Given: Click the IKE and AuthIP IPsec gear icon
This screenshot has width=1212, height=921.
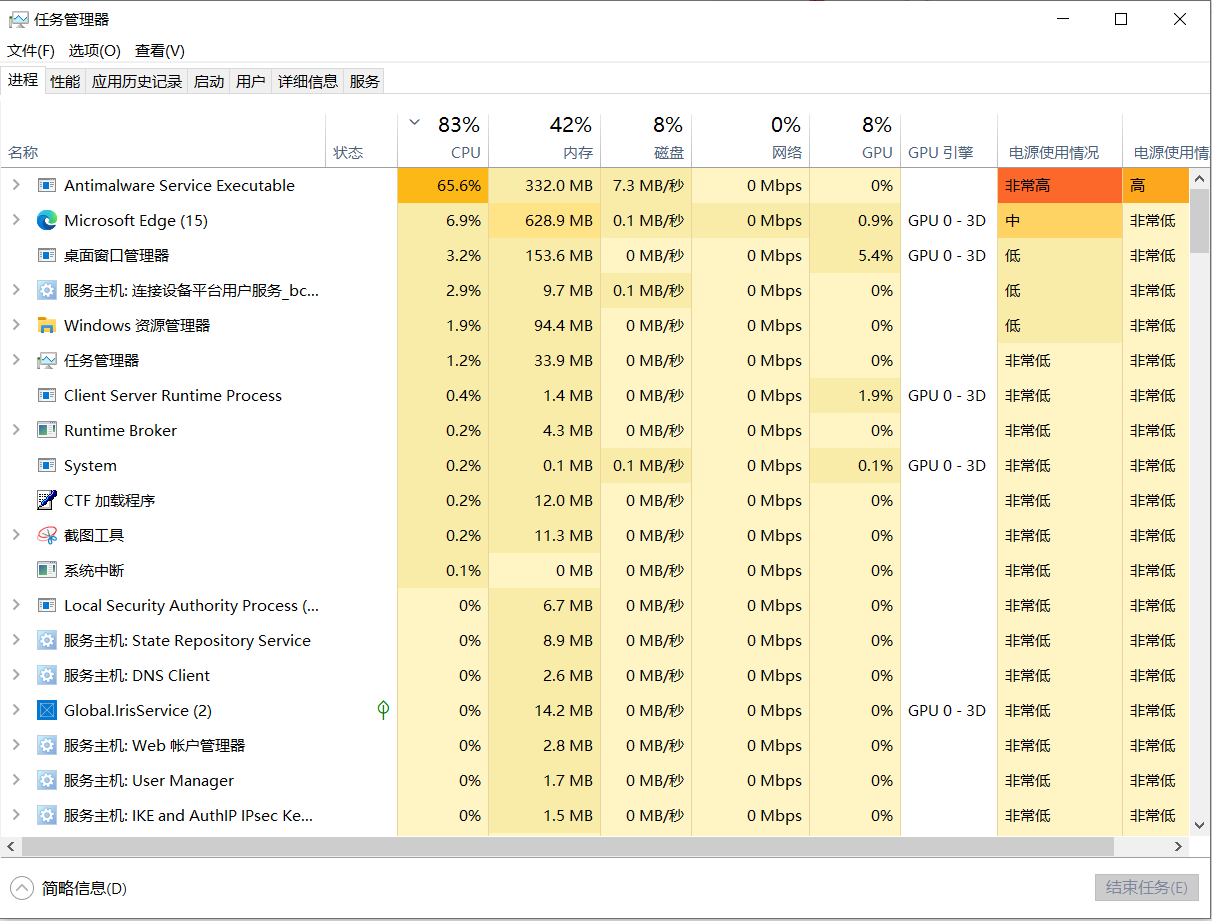Looking at the screenshot, I should pyautogui.click(x=46, y=815).
